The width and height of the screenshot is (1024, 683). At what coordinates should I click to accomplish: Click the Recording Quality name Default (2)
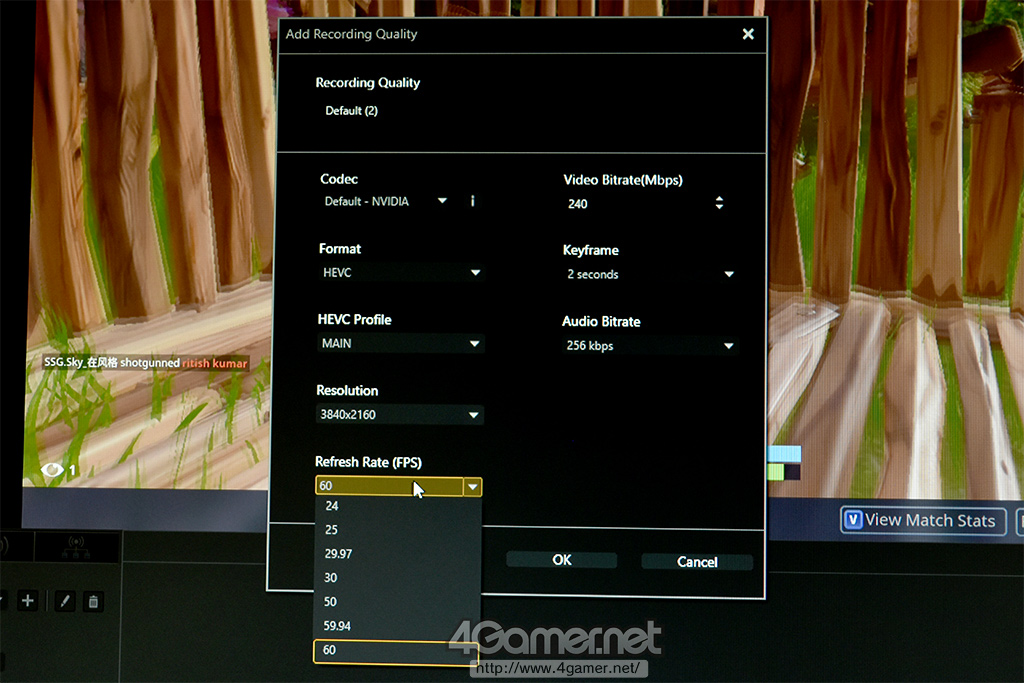(351, 111)
